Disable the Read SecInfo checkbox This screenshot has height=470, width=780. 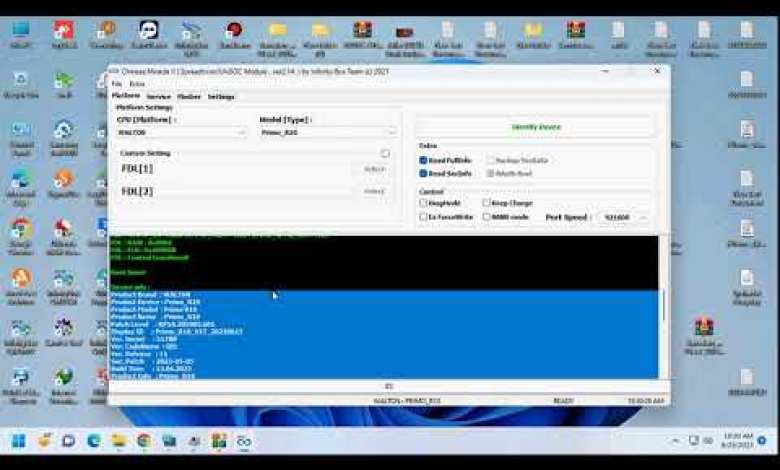point(423,173)
